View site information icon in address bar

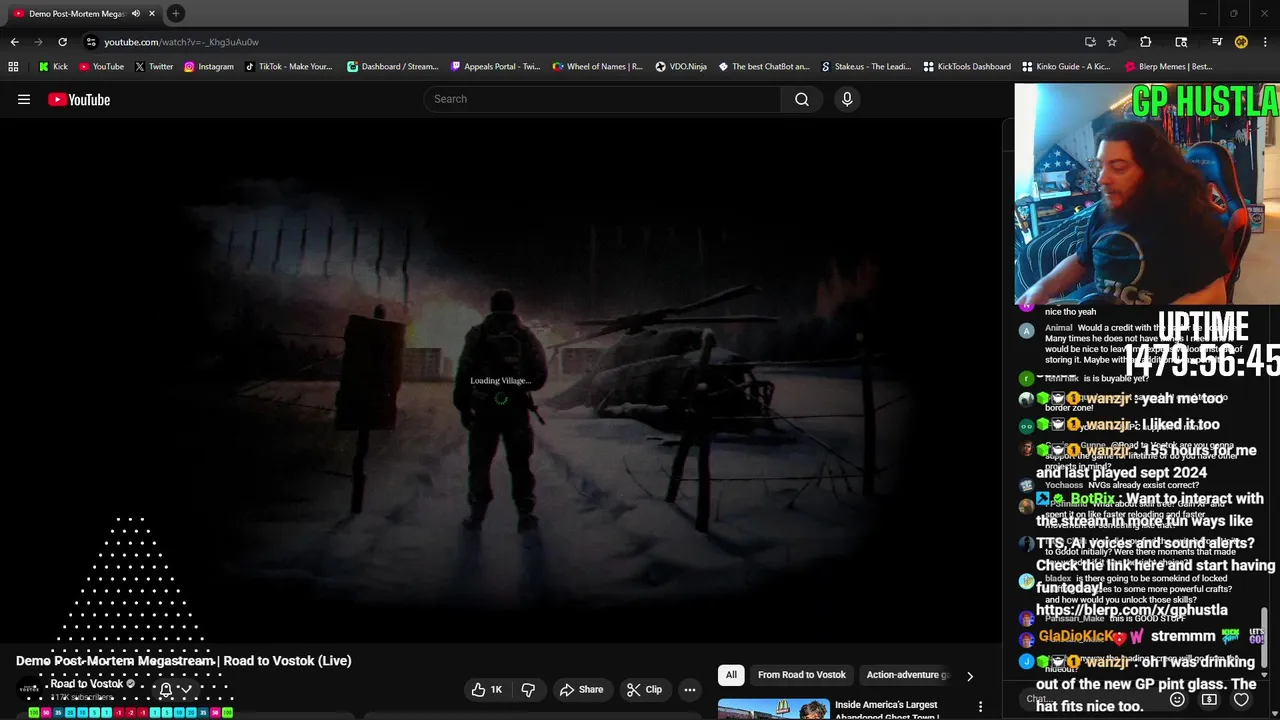tap(91, 42)
